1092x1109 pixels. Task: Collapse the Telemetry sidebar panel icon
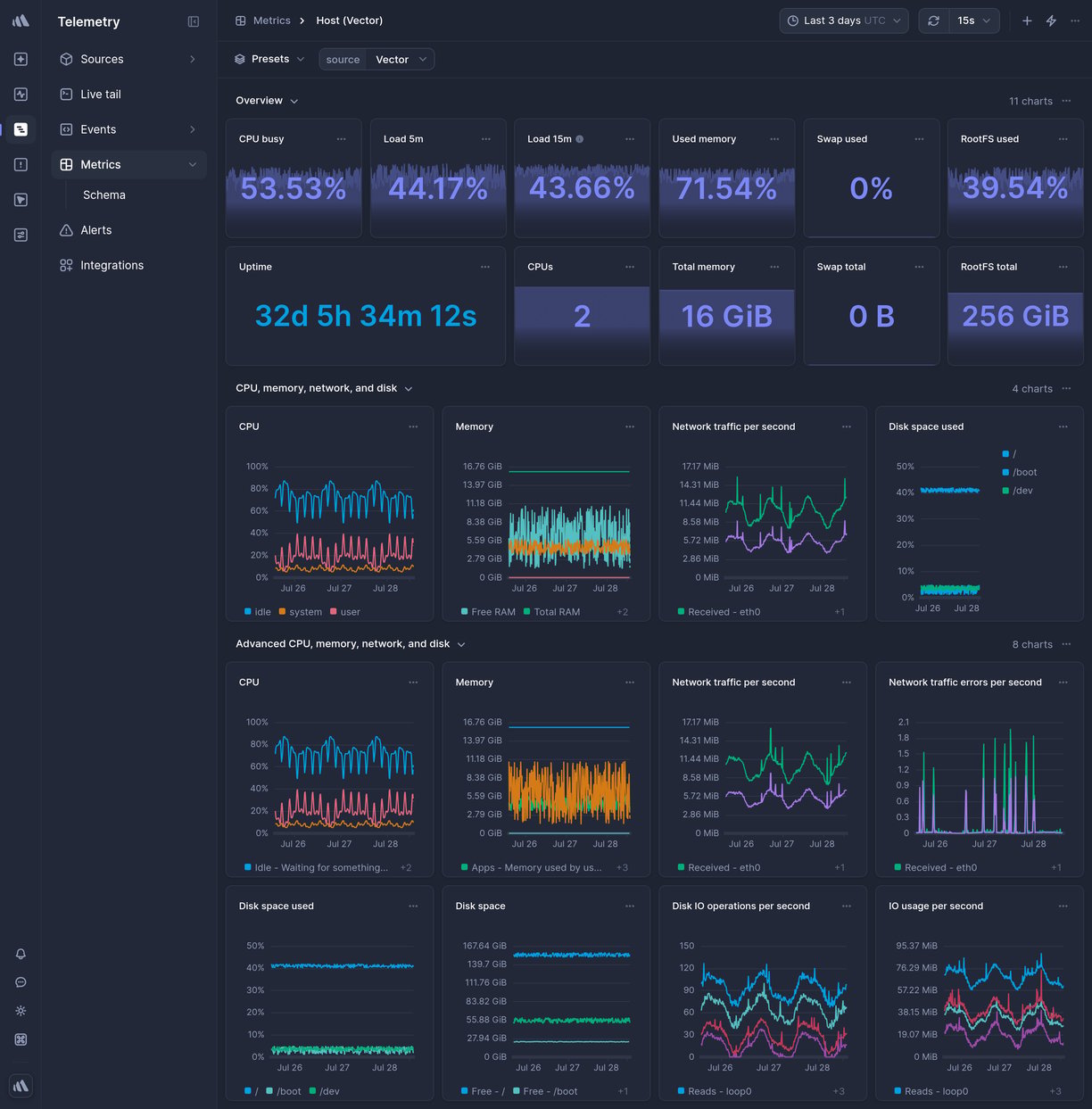click(194, 21)
